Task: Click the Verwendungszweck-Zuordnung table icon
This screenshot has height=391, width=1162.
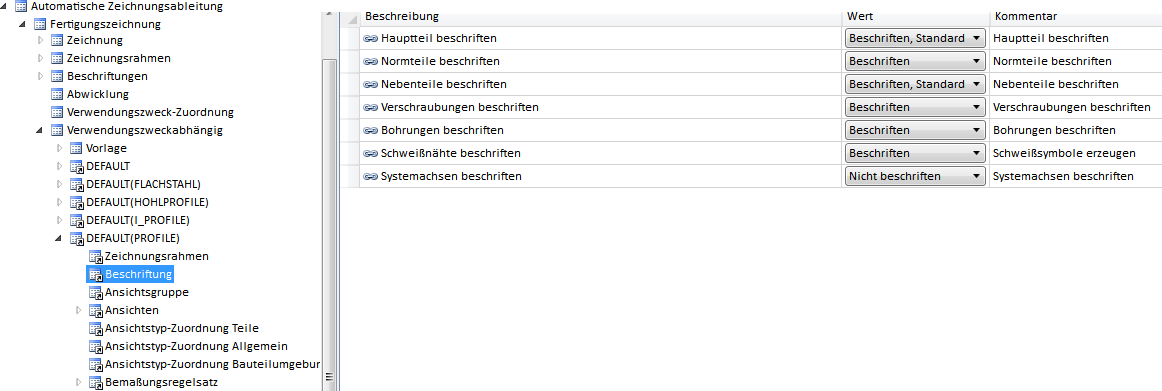Action: [x=57, y=113]
